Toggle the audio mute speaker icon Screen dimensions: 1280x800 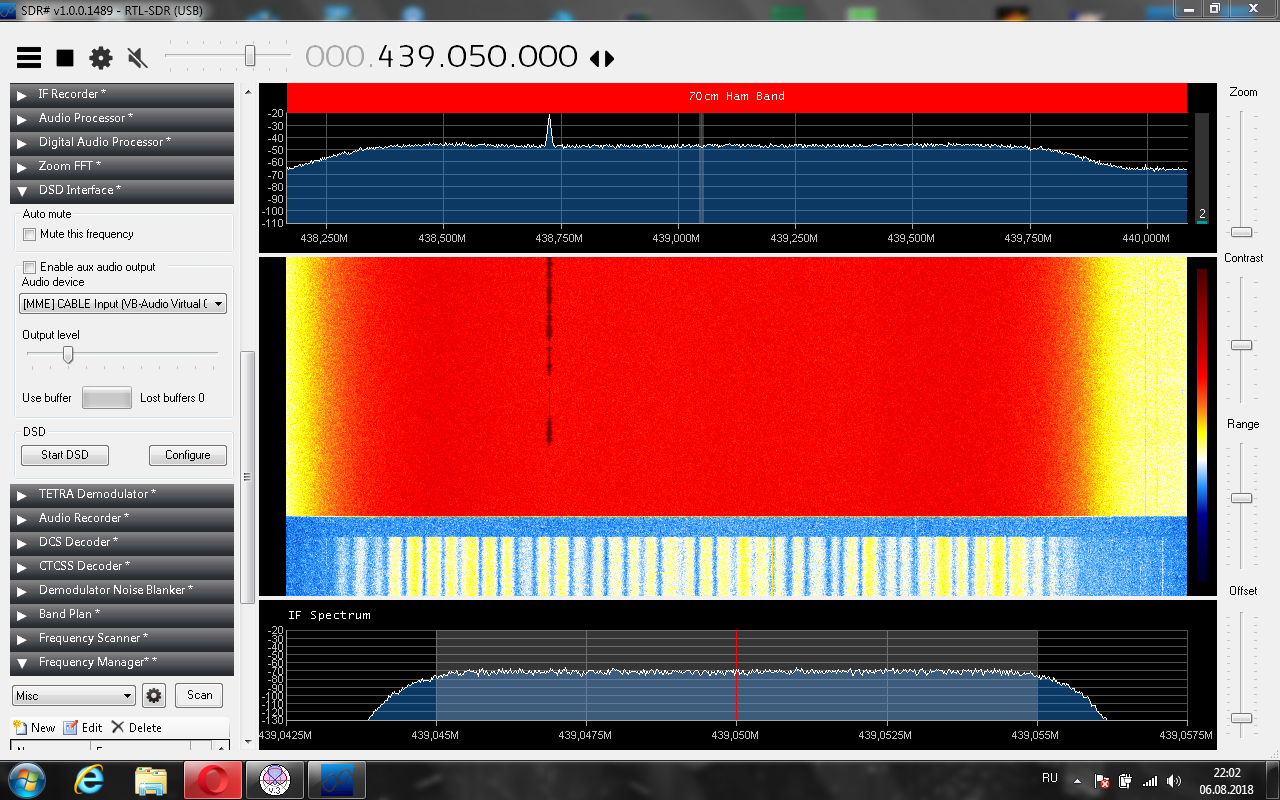click(x=138, y=58)
